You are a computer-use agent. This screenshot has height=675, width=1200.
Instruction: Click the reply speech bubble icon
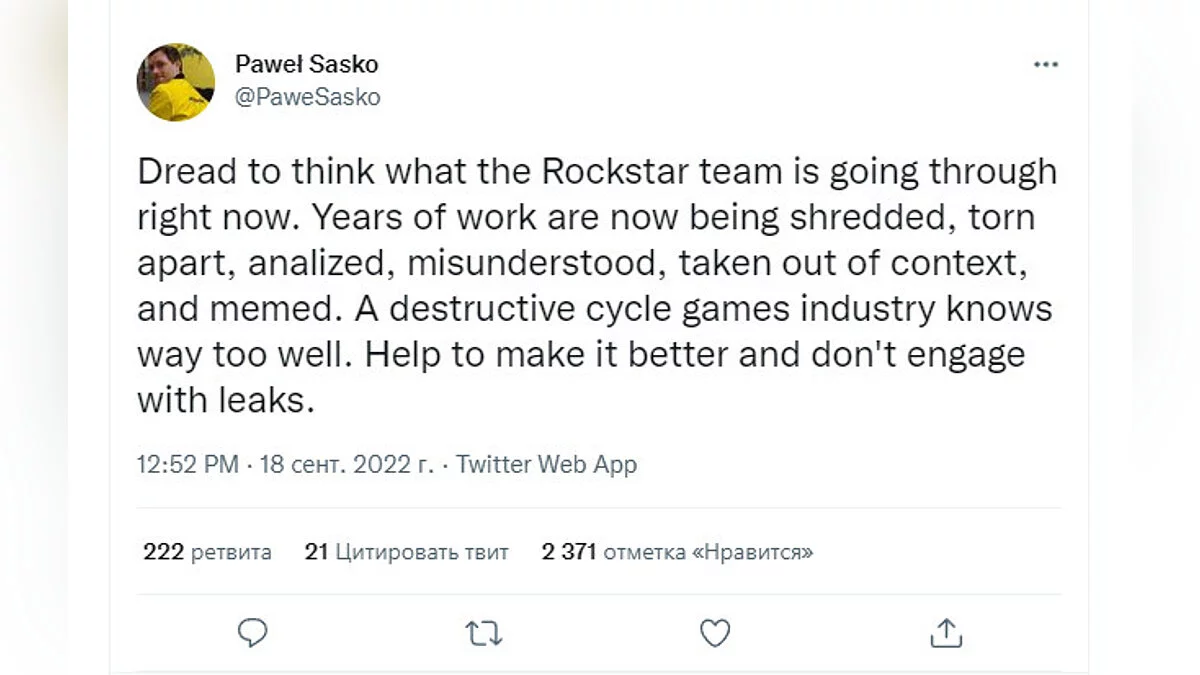tap(253, 632)
